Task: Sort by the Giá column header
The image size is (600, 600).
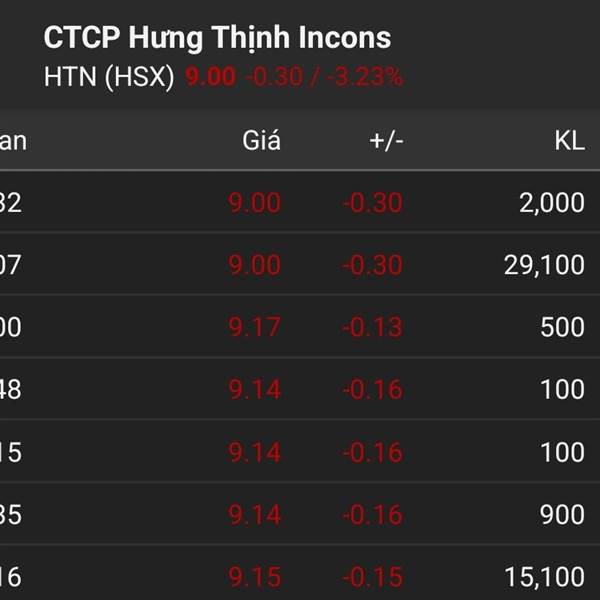Action: pyautogui.click(x=262, y=141)
